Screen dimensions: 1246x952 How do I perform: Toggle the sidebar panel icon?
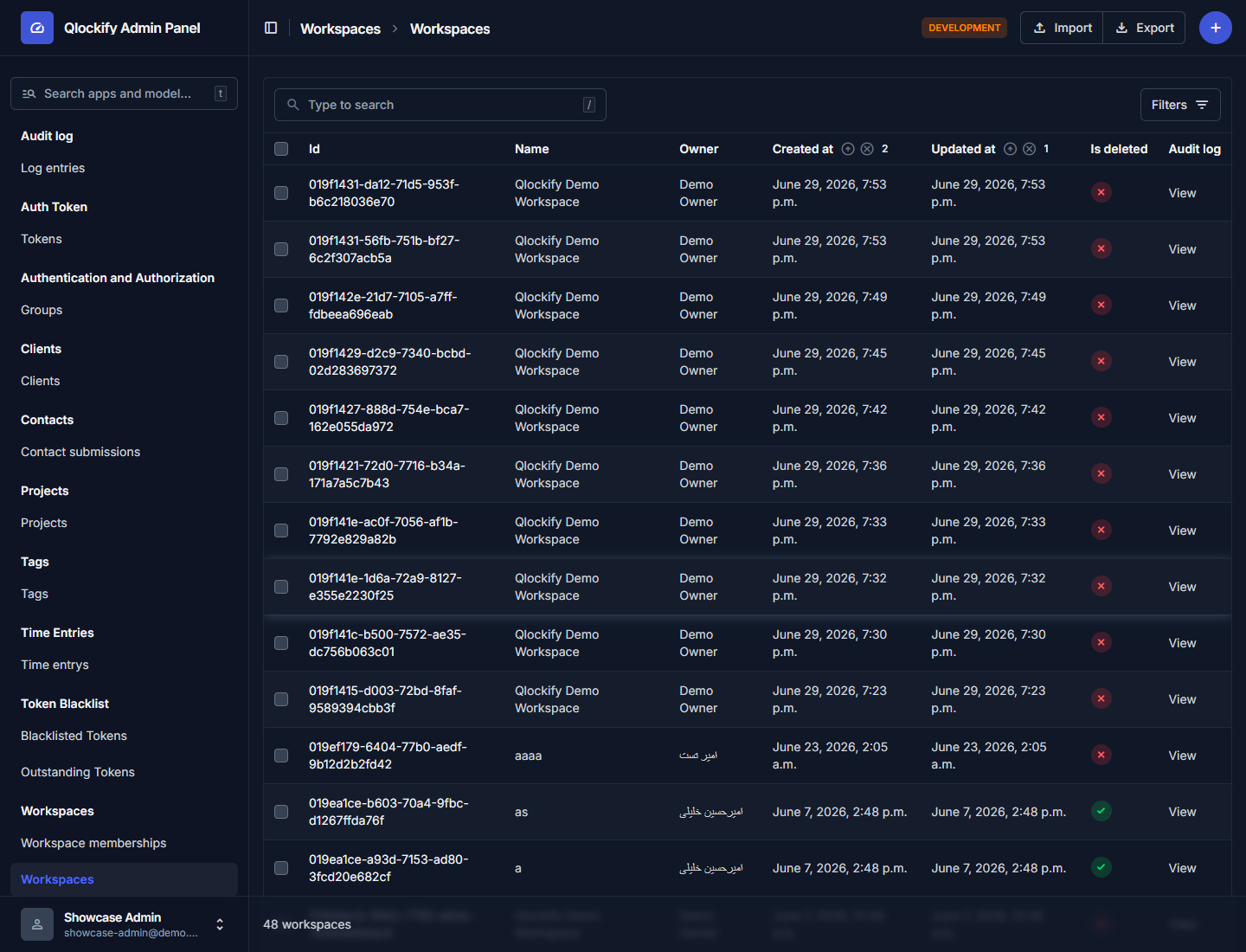coord(271,28)
